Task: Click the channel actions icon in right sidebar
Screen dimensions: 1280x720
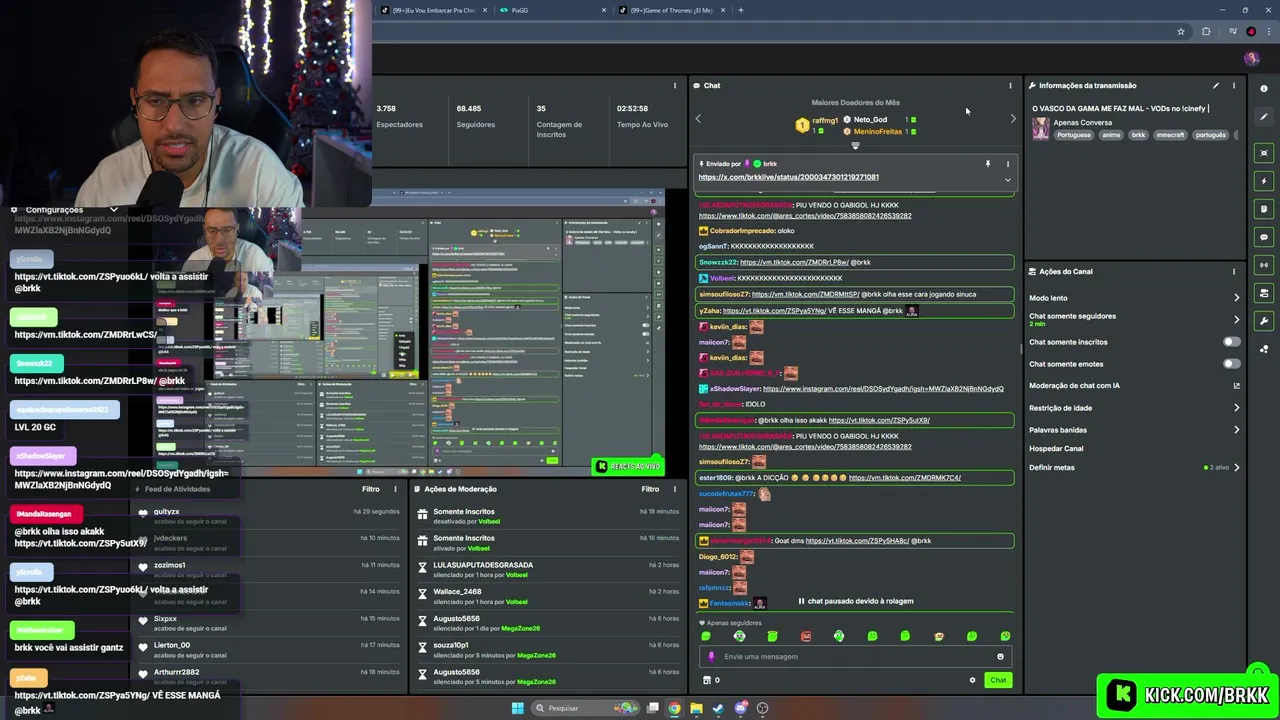Action: click(x=1265, y=293)
